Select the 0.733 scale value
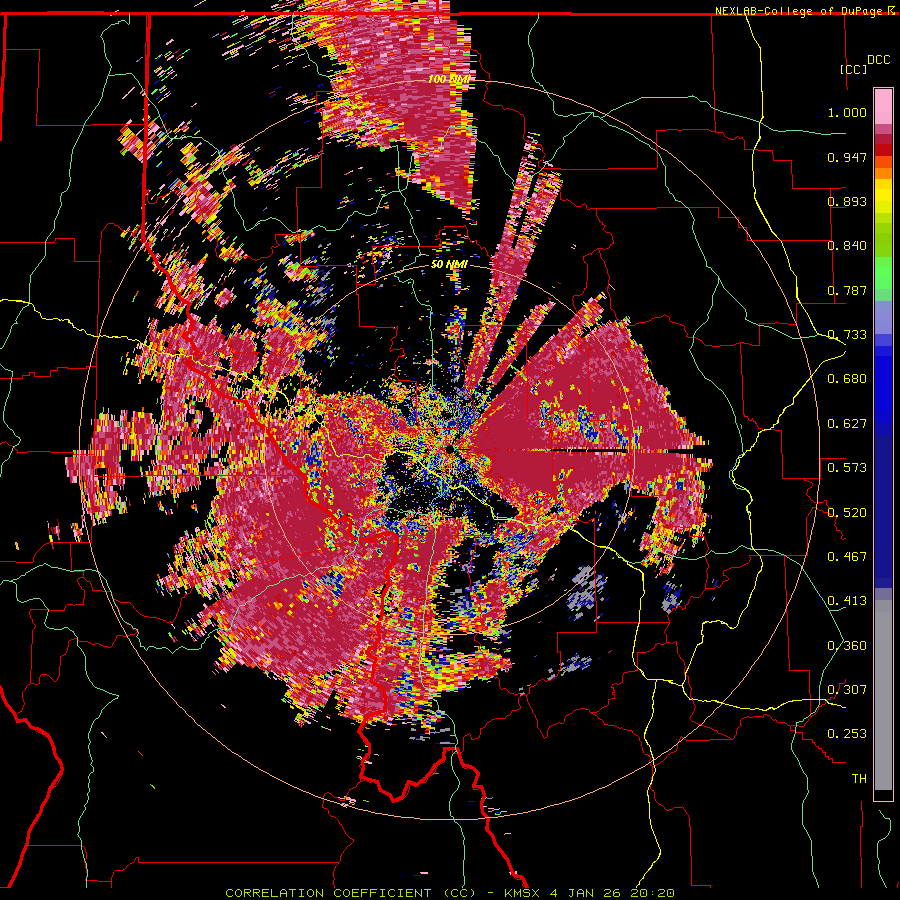This screenshot has width=900, height=900. click(847, 335)
